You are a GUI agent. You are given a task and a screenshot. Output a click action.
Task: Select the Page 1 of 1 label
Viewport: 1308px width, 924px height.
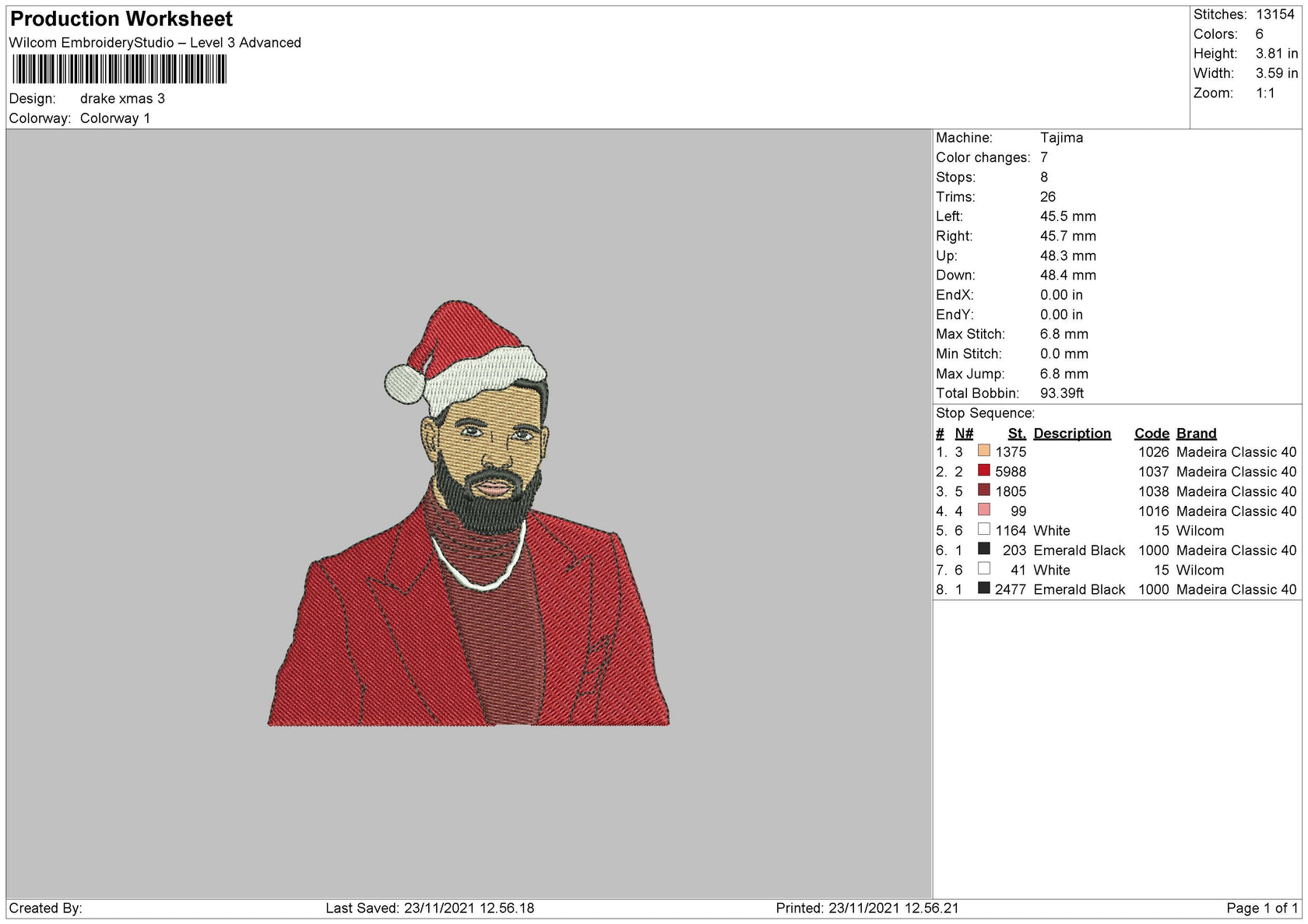(x=1261, y=908)
